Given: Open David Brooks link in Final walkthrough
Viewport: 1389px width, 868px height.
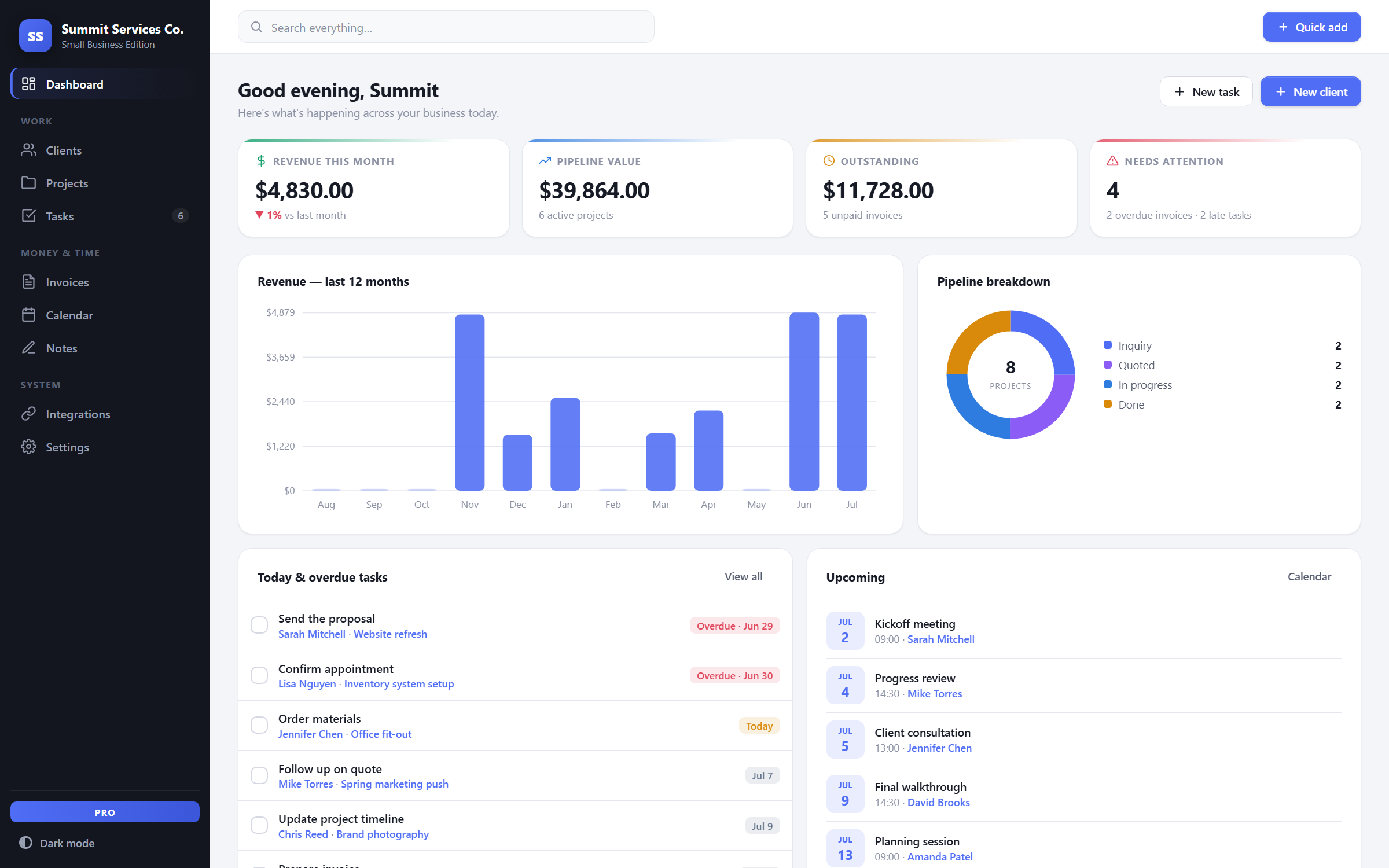Looking at the screenshot, I should (938, 802).
